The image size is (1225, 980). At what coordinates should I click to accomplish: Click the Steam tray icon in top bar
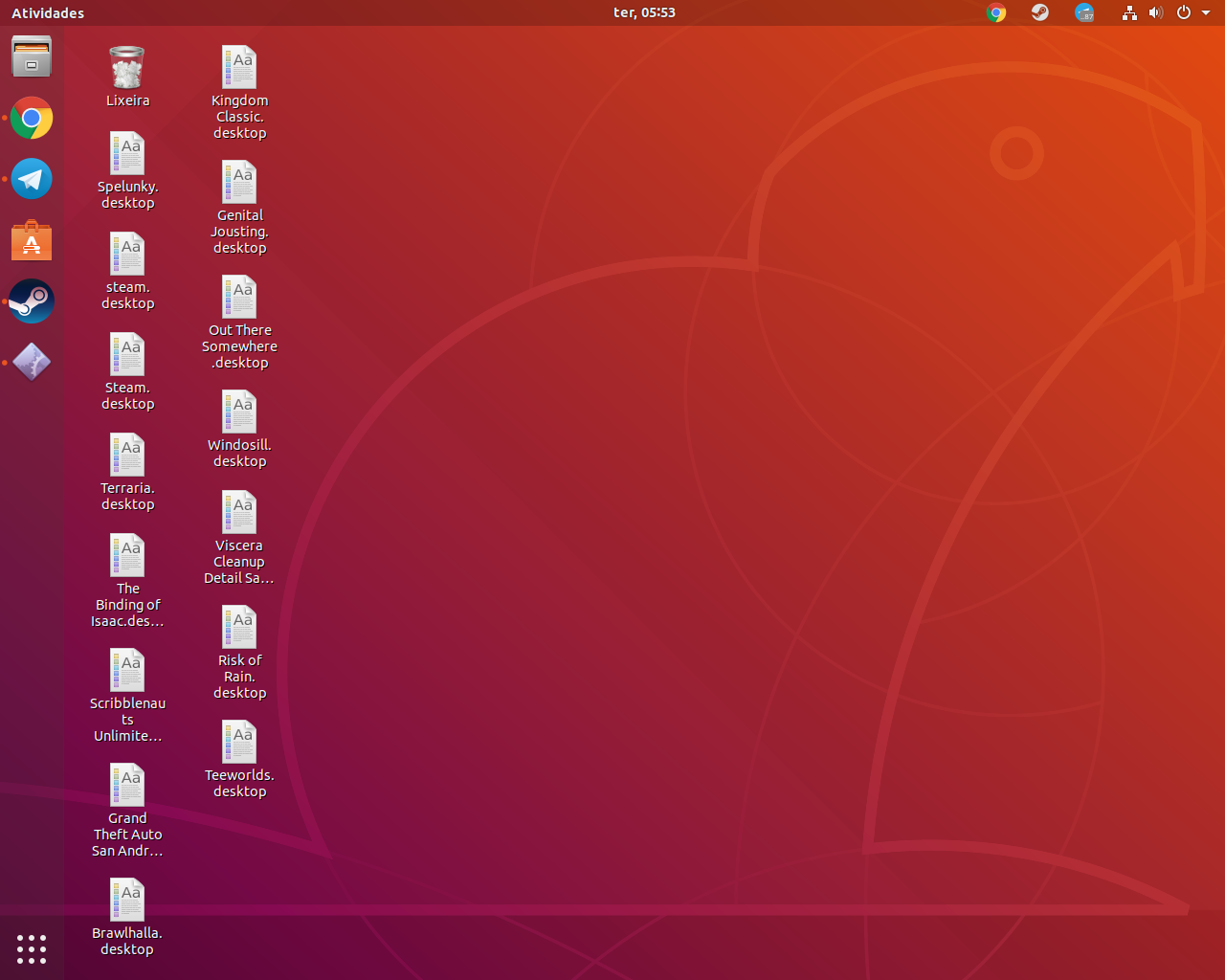[x=1040, y=12]
